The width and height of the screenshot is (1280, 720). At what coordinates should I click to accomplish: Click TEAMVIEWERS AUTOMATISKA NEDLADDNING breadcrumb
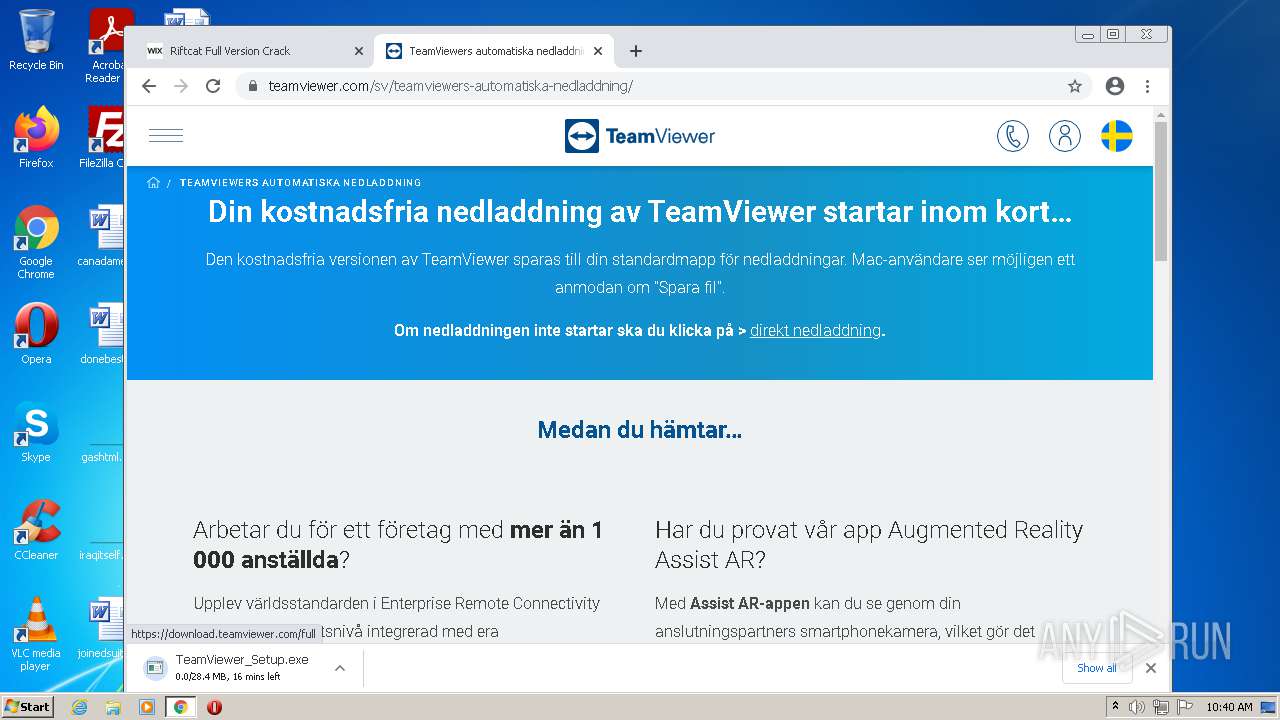click(300, 183)
